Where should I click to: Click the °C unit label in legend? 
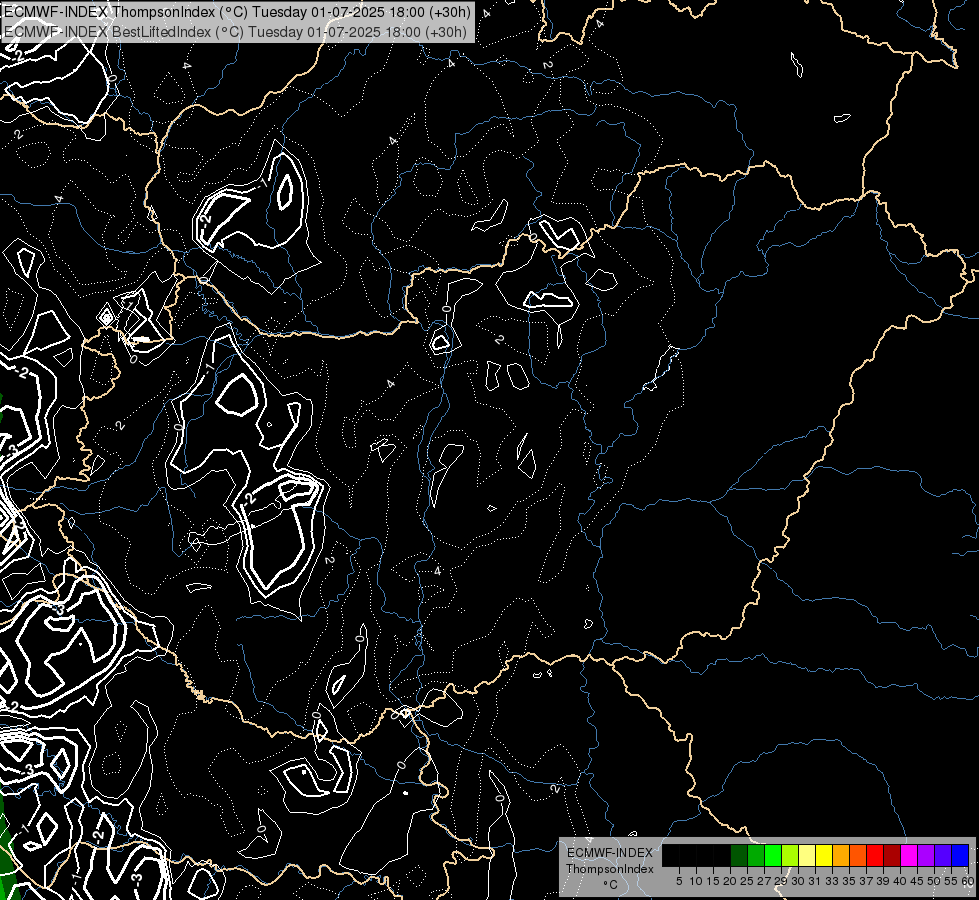click(x=611, y=885)
